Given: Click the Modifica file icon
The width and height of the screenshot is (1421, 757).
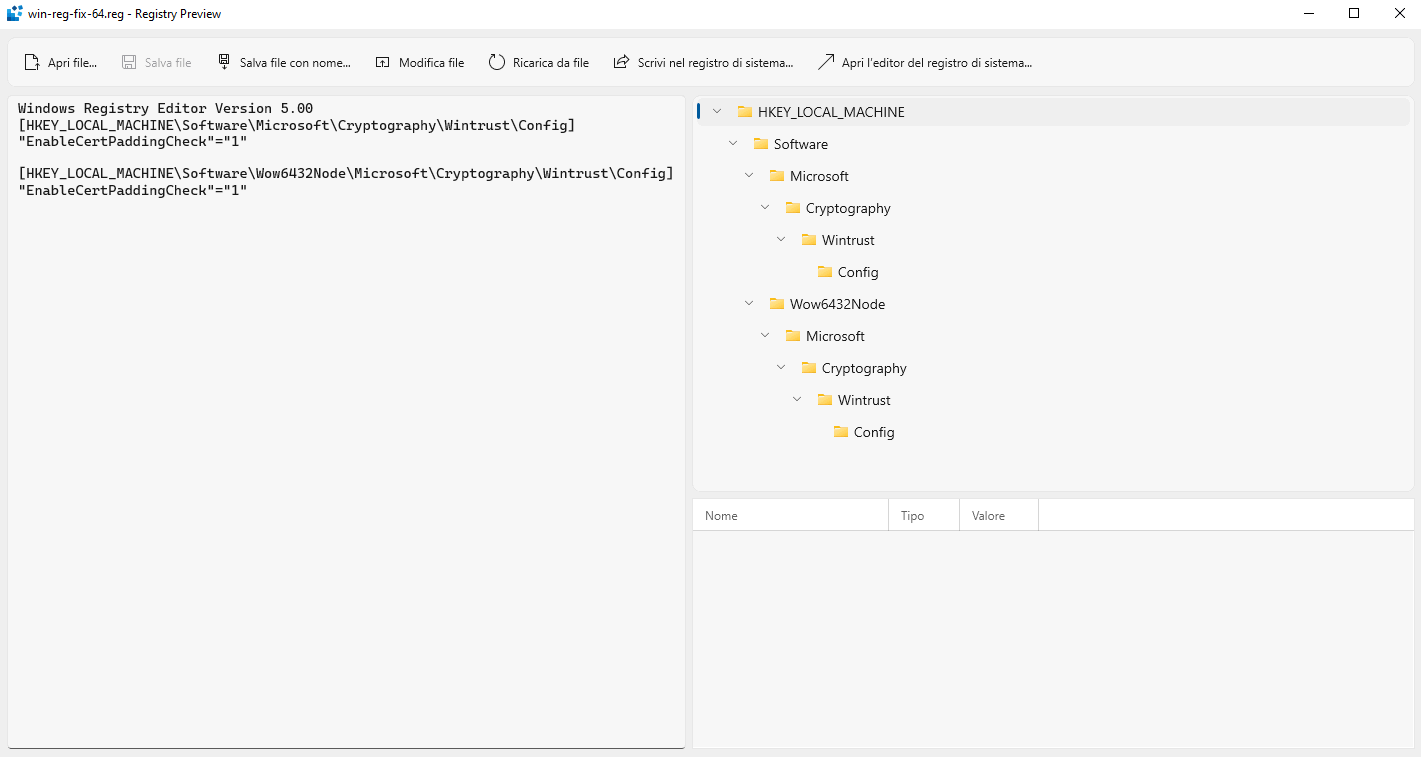Looking at the screenshot, I should coord(383,62).
